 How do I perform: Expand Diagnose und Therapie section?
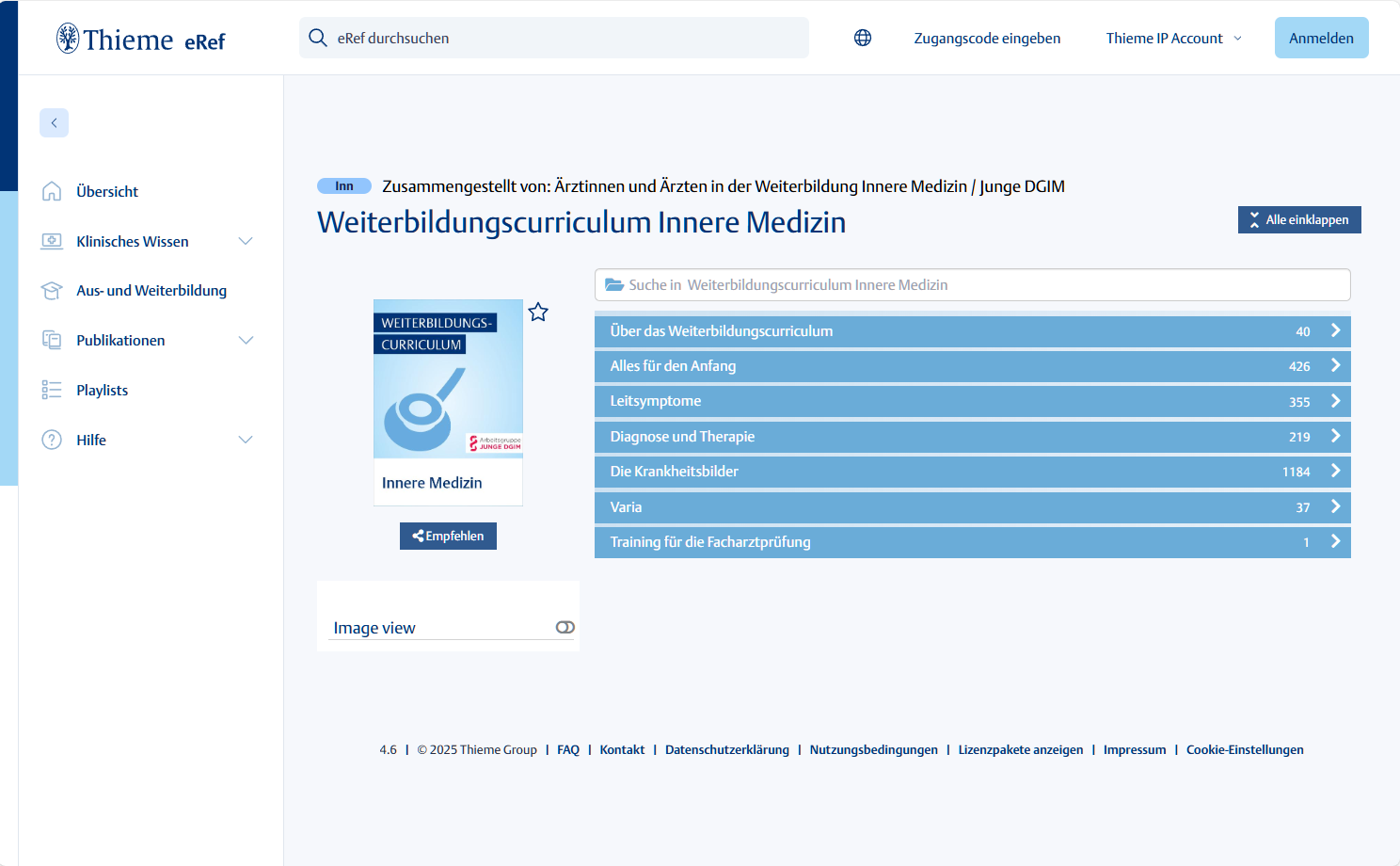click(x=973, y=437)
